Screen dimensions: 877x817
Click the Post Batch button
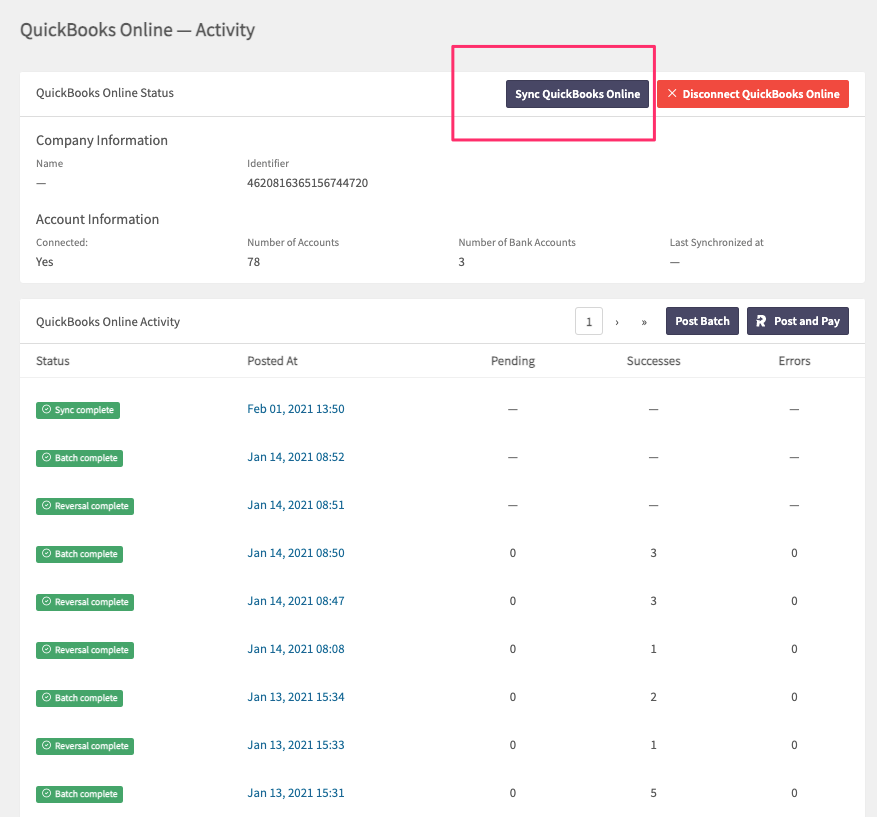click(702, 321)
